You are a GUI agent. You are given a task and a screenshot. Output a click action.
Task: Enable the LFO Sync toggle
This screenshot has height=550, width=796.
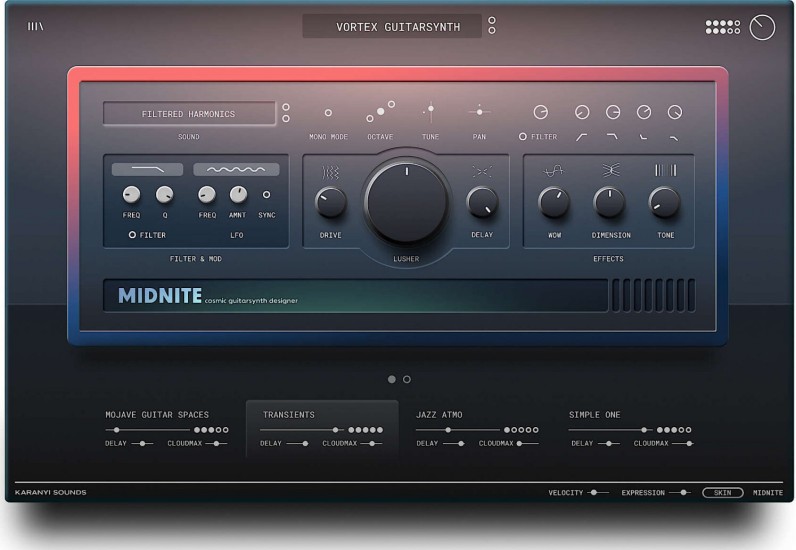(x=266, y=195)
